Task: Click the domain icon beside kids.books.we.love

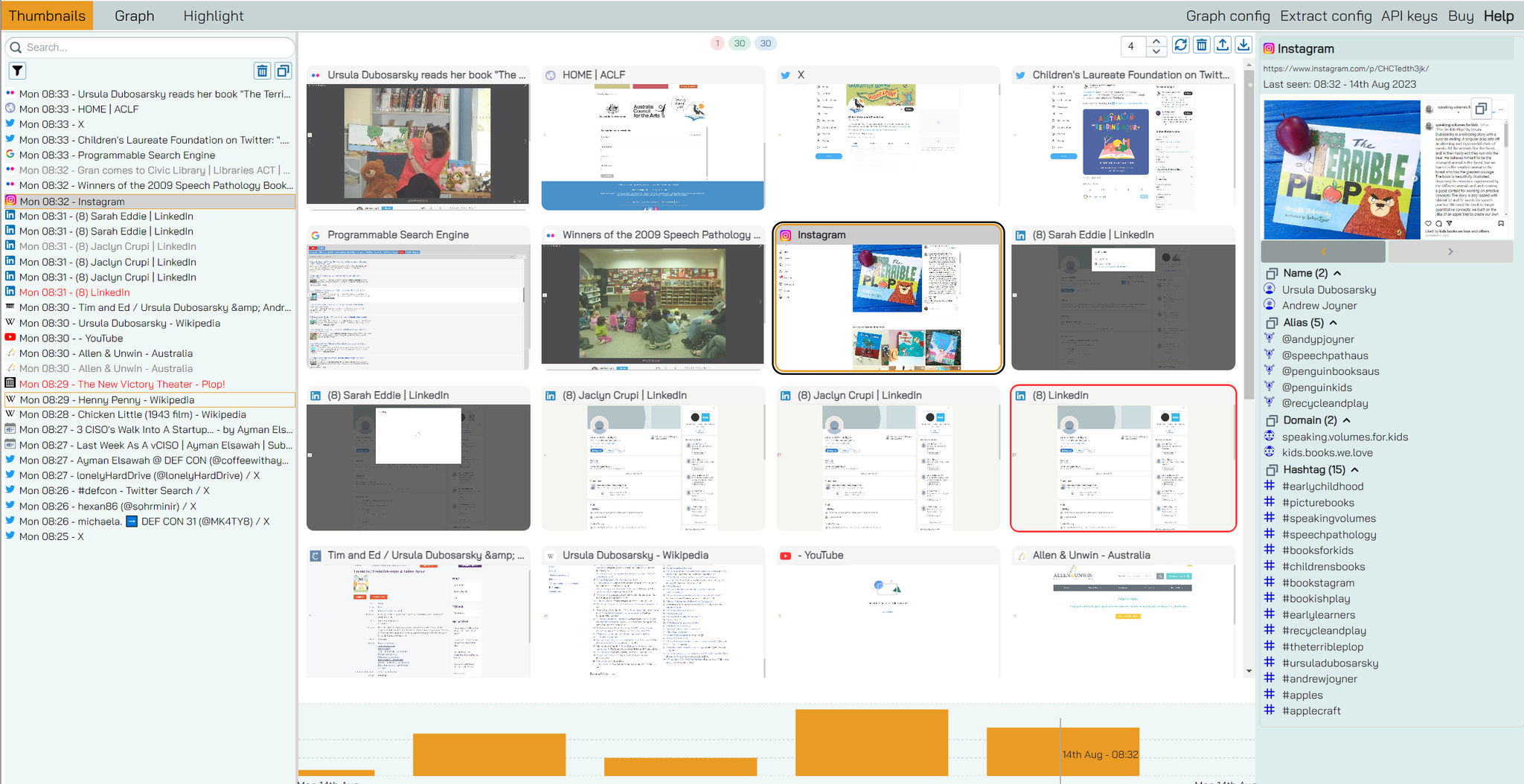Action: coord(1270,452)
